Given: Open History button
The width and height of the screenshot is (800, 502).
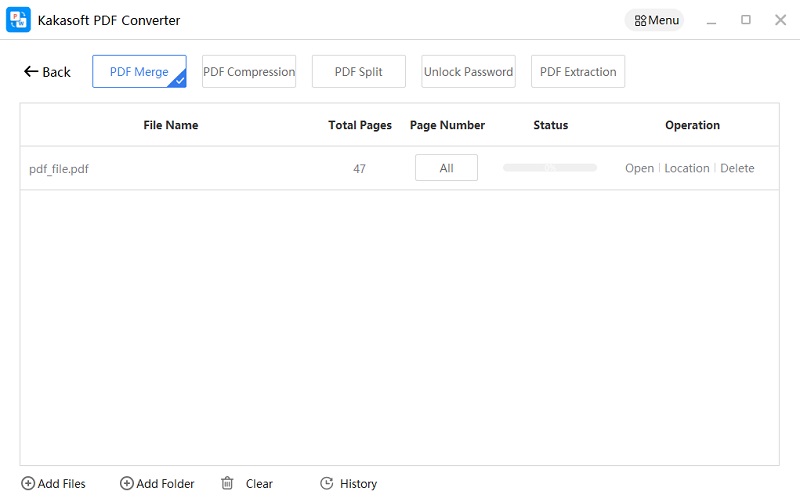Looking at the screenshot, I should pos(348,483).
